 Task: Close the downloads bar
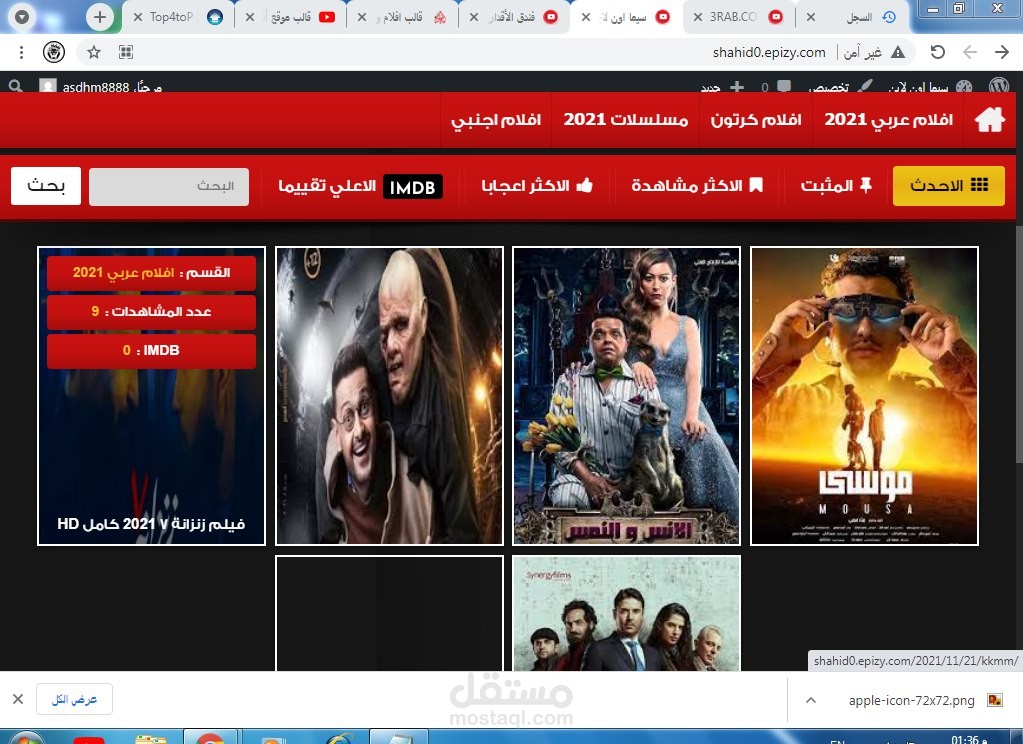[18, 699]
